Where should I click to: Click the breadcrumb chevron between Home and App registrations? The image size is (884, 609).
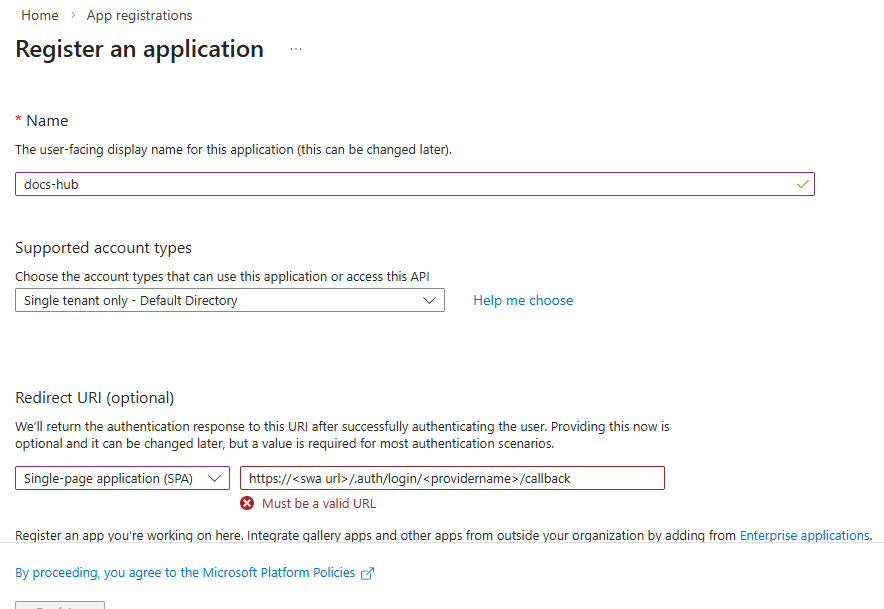71,15
